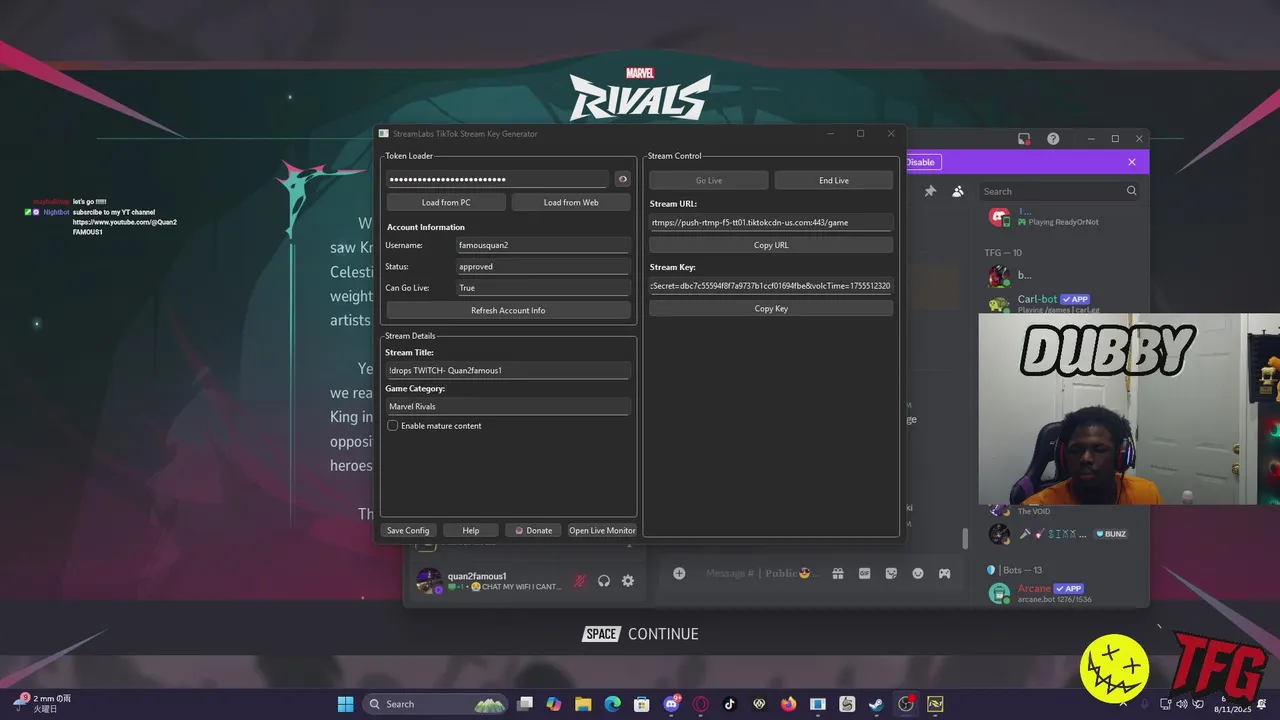Open Windows Start menu
The width and height of the screenshot is (1280, 720).
tap(345, 704)
